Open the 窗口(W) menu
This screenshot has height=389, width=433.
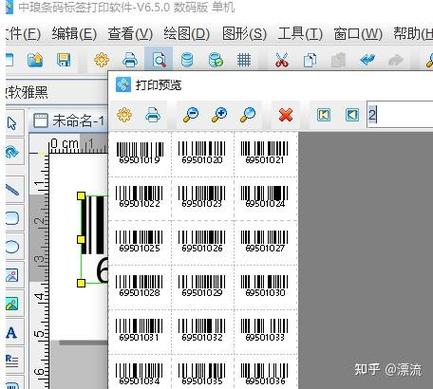click(358, 34)
